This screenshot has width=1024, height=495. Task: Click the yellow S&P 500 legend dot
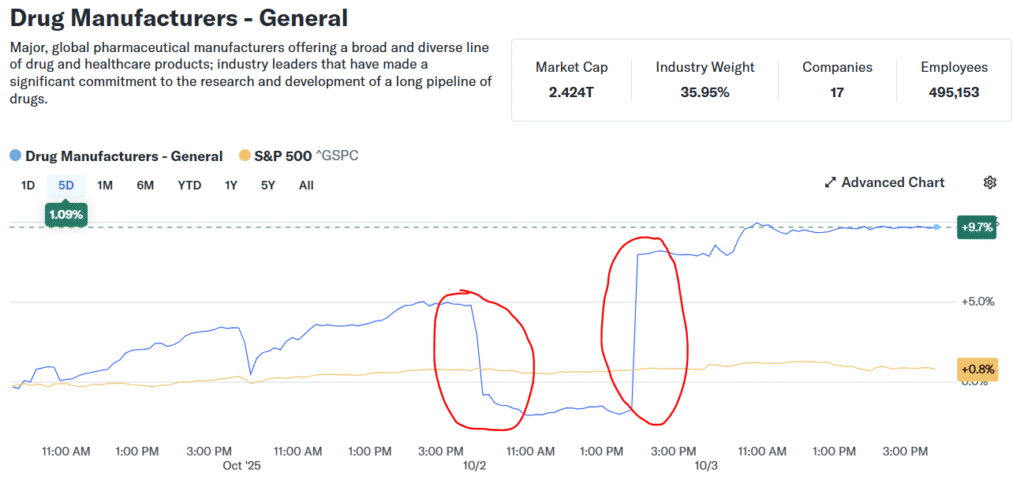[245, 156]
